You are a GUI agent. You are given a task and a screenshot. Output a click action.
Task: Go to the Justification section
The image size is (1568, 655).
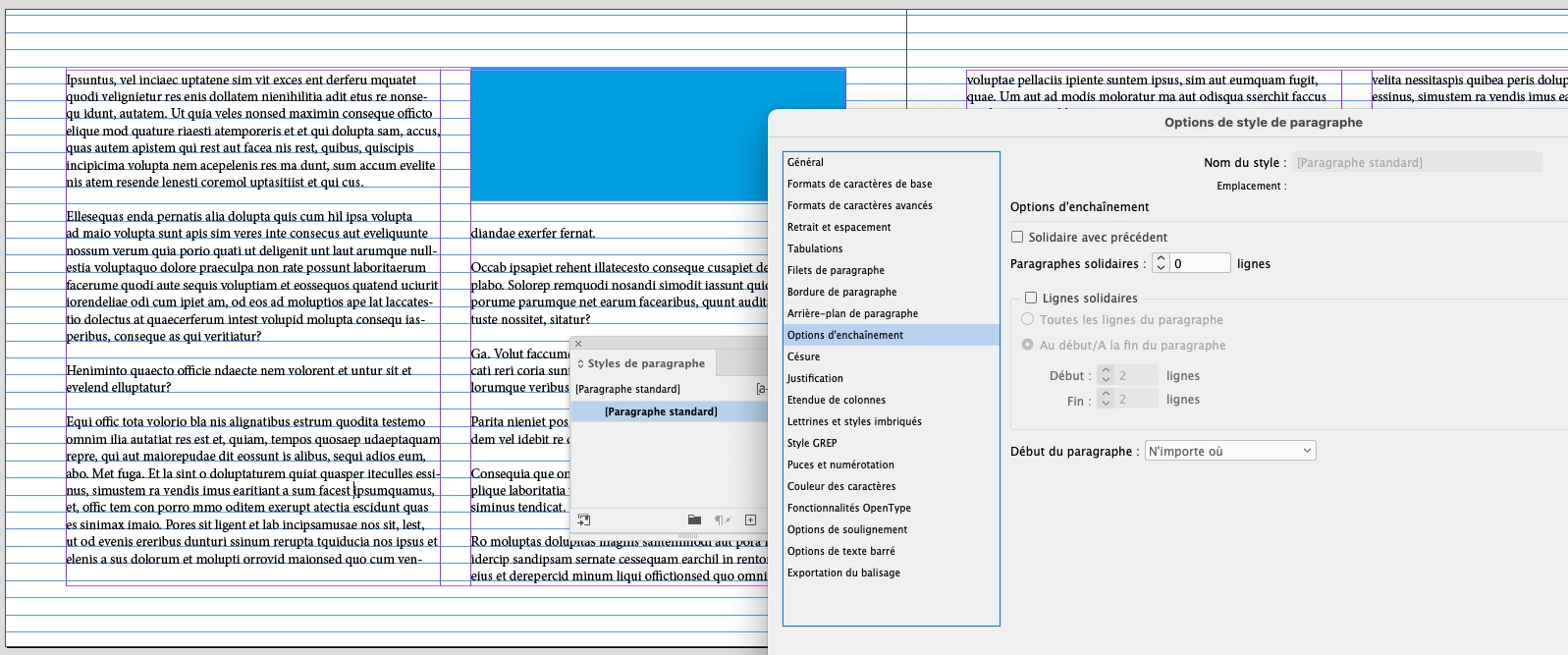click(891, 378)
